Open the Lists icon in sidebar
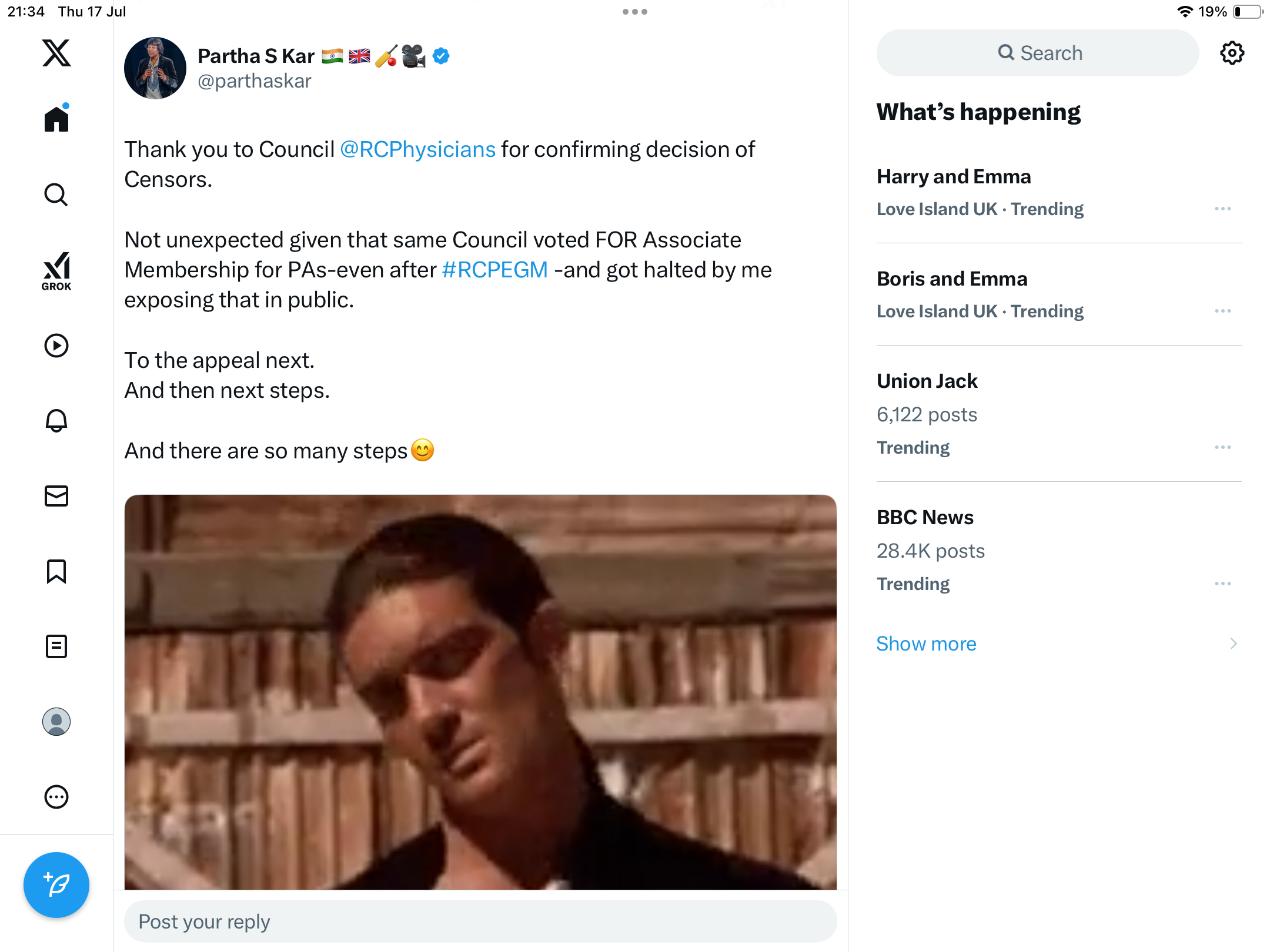The height and width of the screenshot is (952, 1270). (x=56, y=646)
